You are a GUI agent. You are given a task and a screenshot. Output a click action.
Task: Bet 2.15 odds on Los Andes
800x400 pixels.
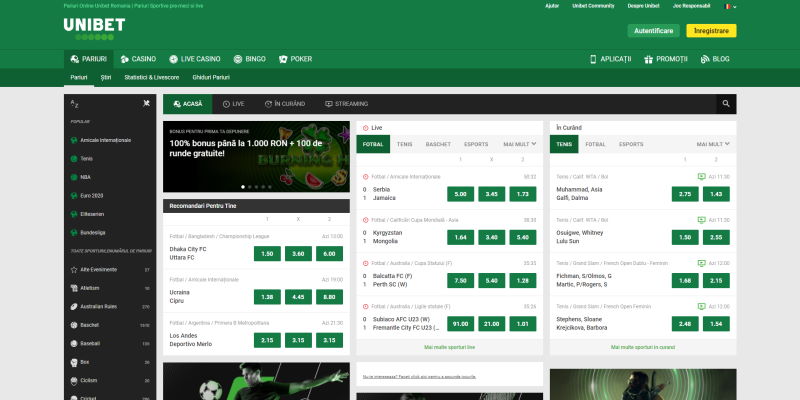click(x=267, y=340)
